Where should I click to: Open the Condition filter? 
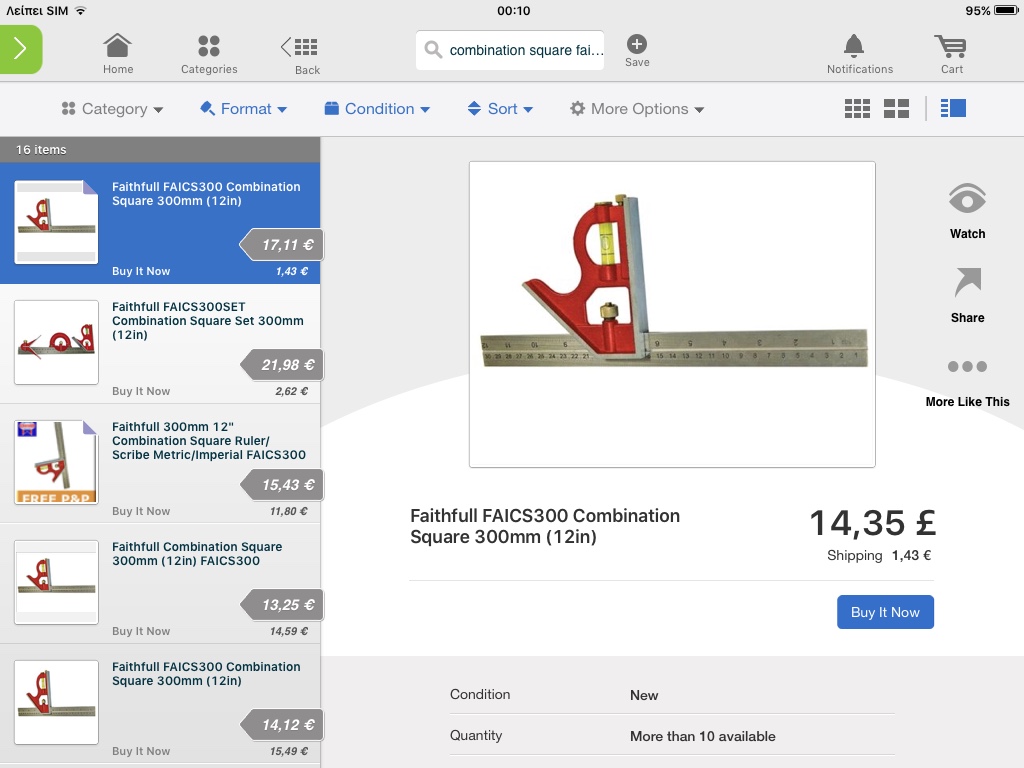coord(377,109)
